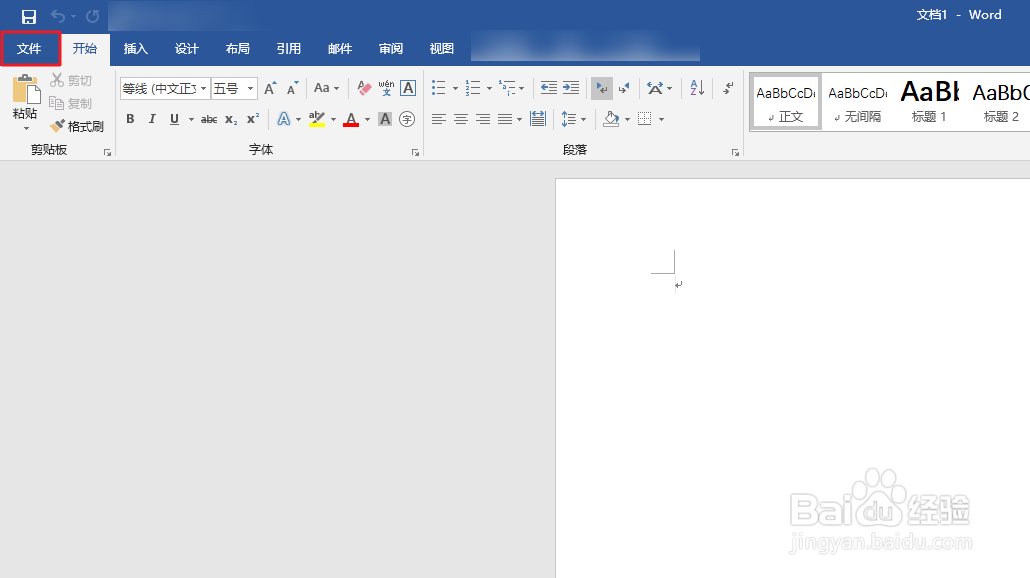Click the Align Left icon
Viewport: 1030px width, 578px height.
(439, 119)
